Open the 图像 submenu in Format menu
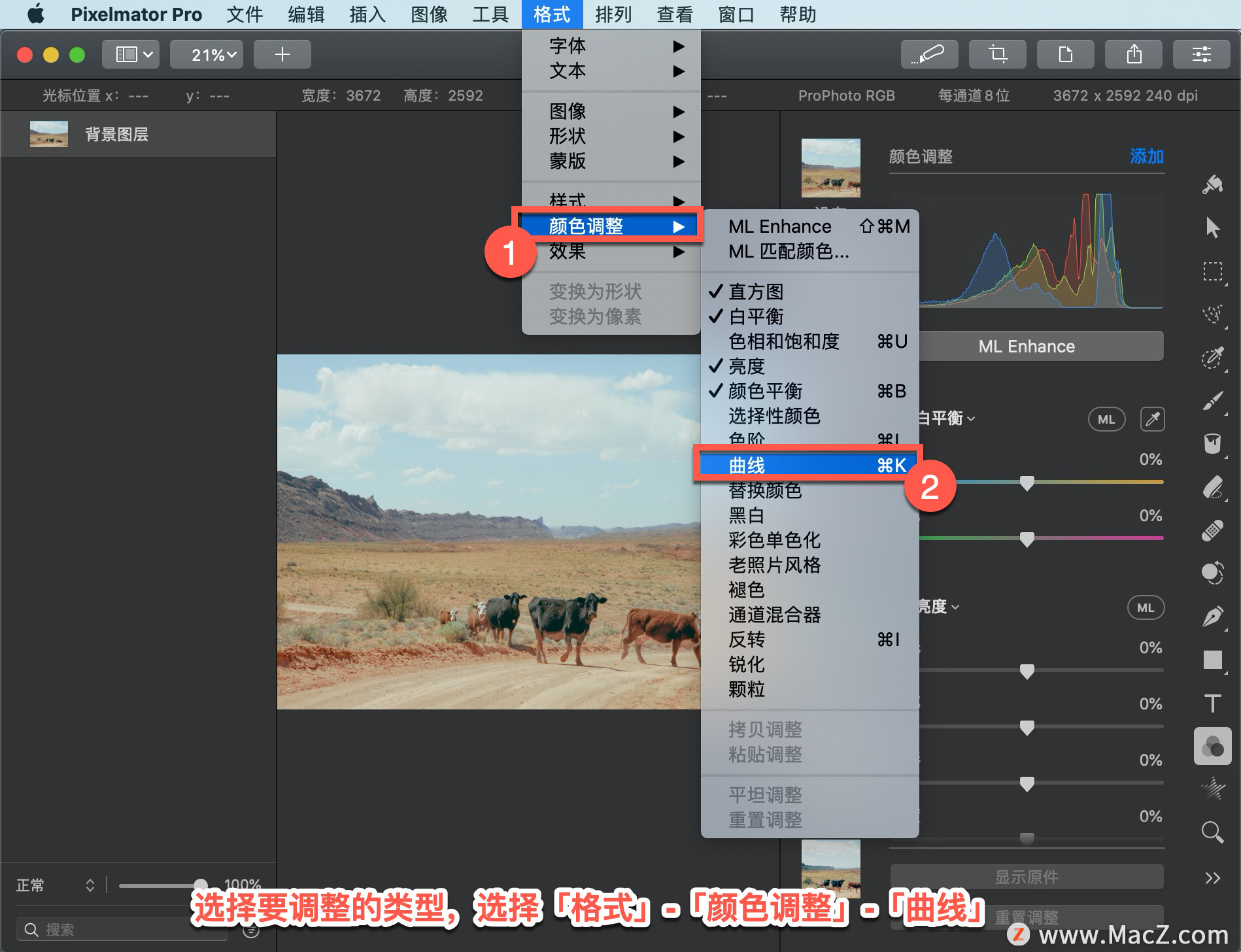This screenshot has width=1241, height=952. click(611, 111)
